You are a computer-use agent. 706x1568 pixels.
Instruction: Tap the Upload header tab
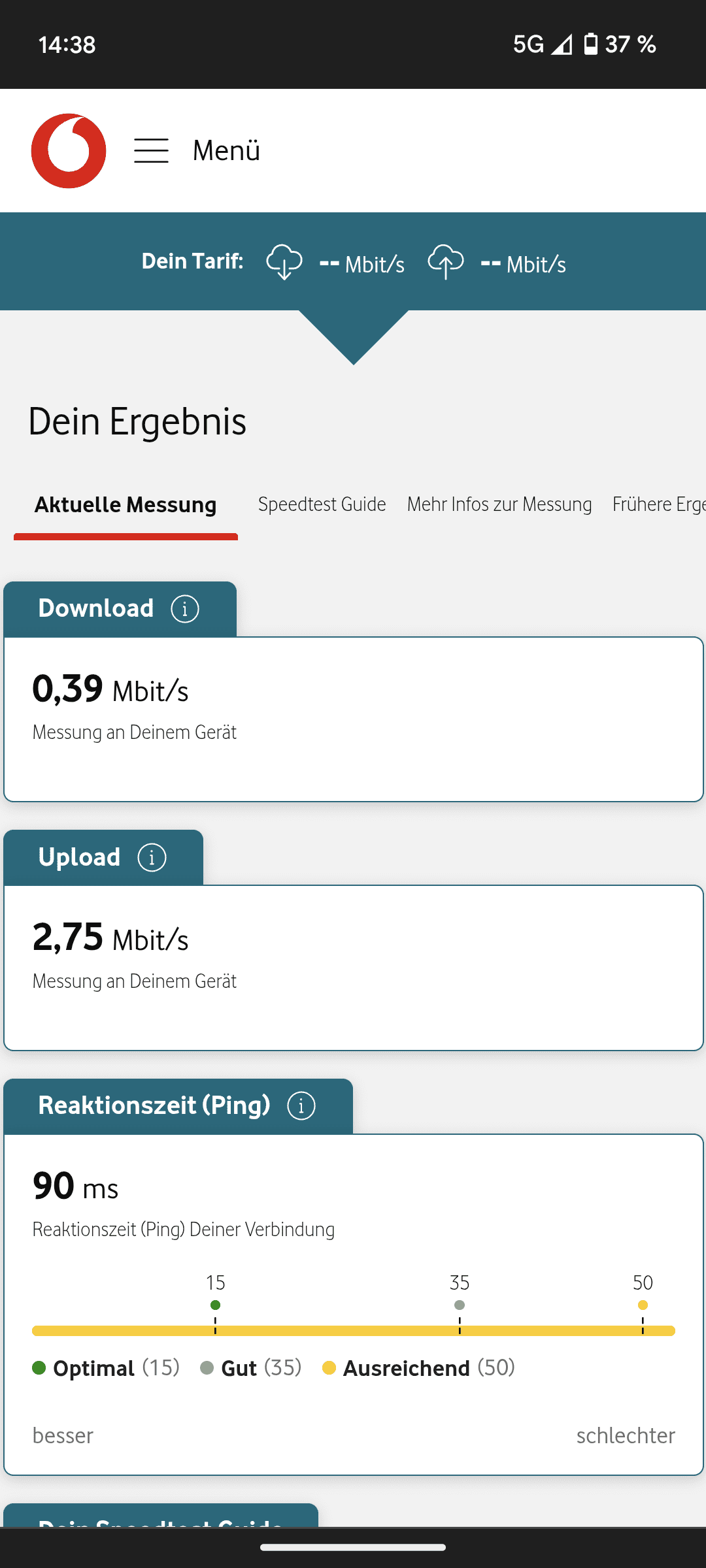79,857
